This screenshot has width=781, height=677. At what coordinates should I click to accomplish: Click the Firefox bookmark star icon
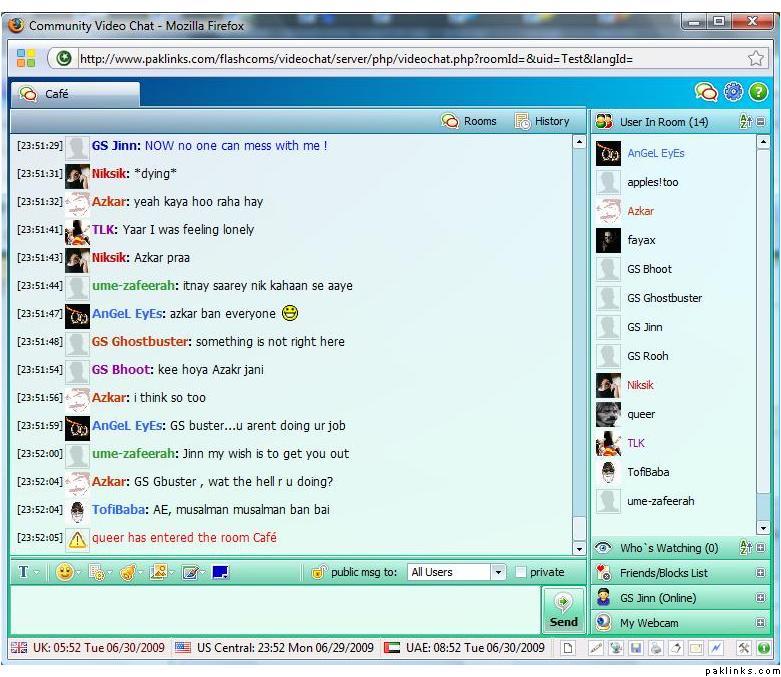pyautogui.click(x=756, y=58)
